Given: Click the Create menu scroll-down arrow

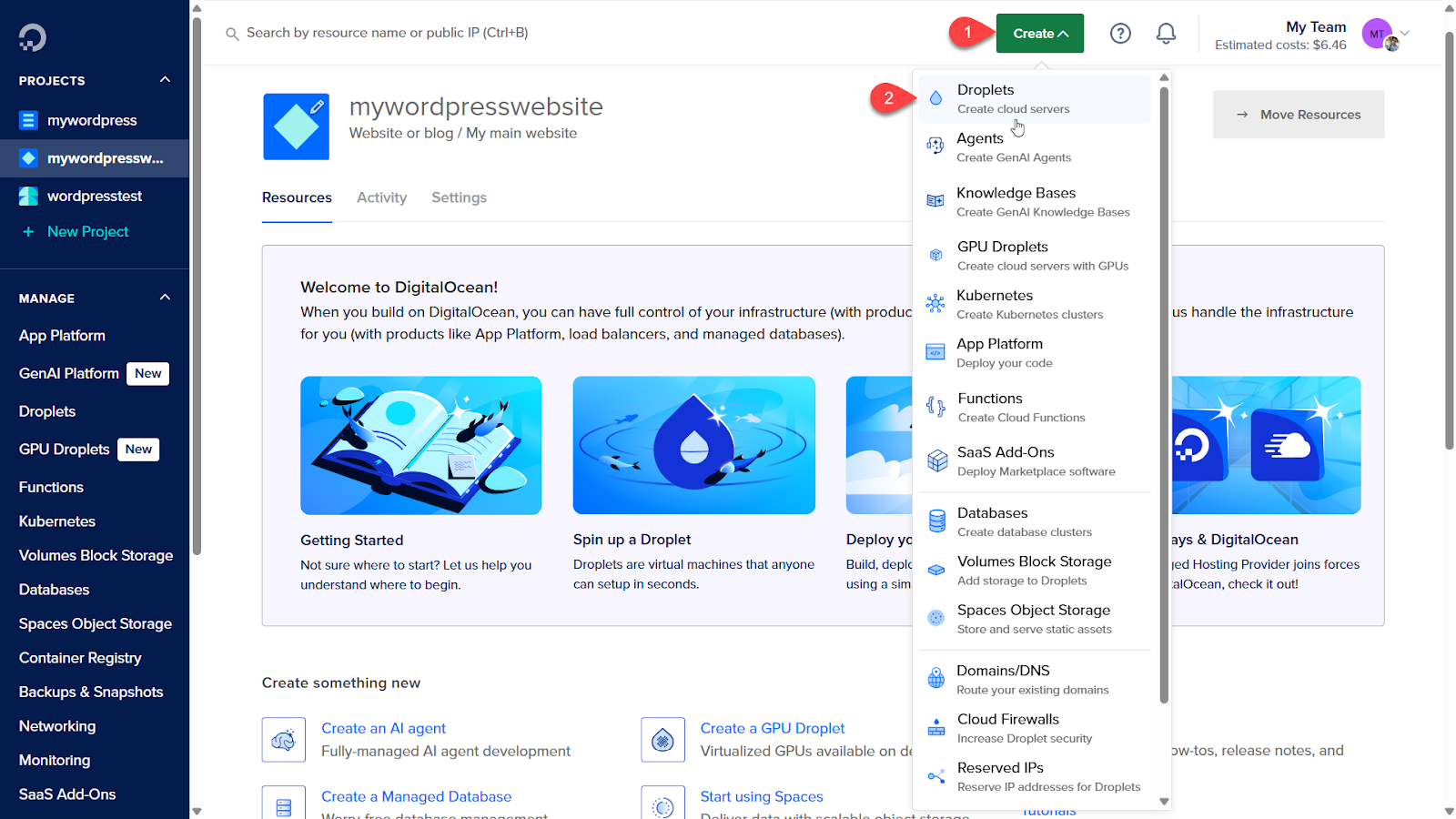Looking at the screenshot, I should pos(1164,802).
